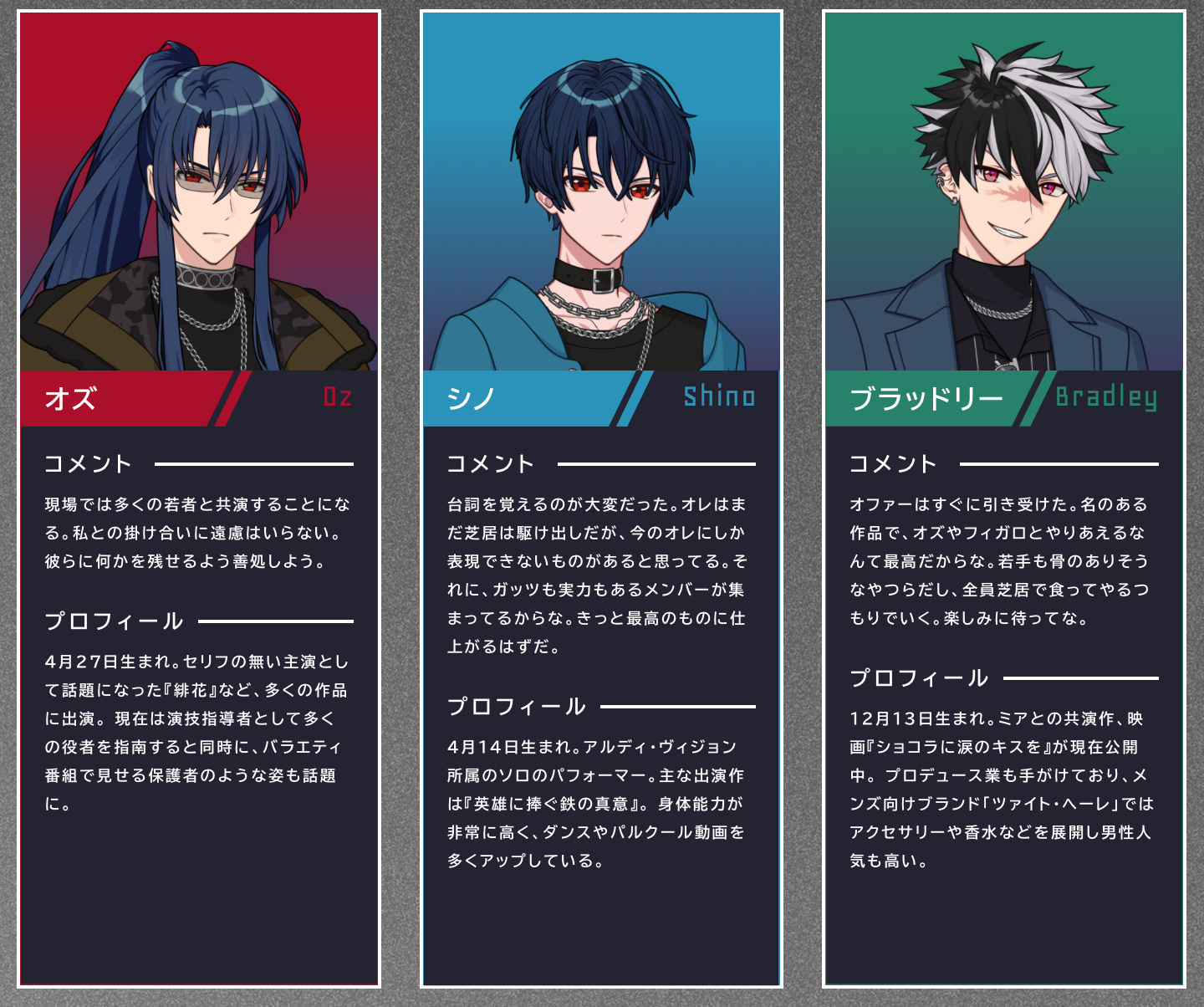This screenshot has width=1204, height=1007.
Task: Click the English 'Oz' name label
Action: click(338, 396)
